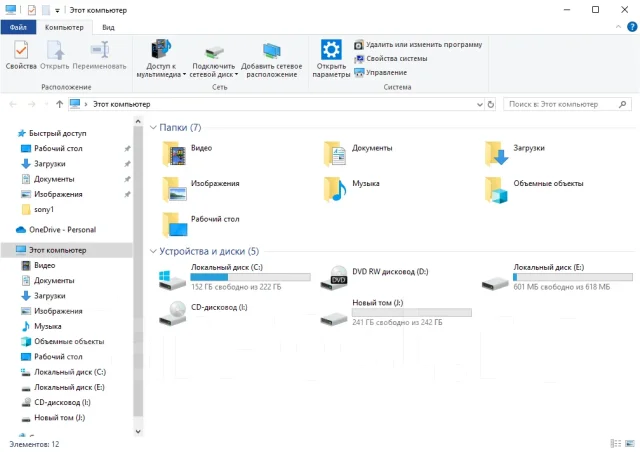The width and height of the screenshot is (640, 452).
Task: Select Новый том (J:) drive icon
Action: [x=333, y=318]
